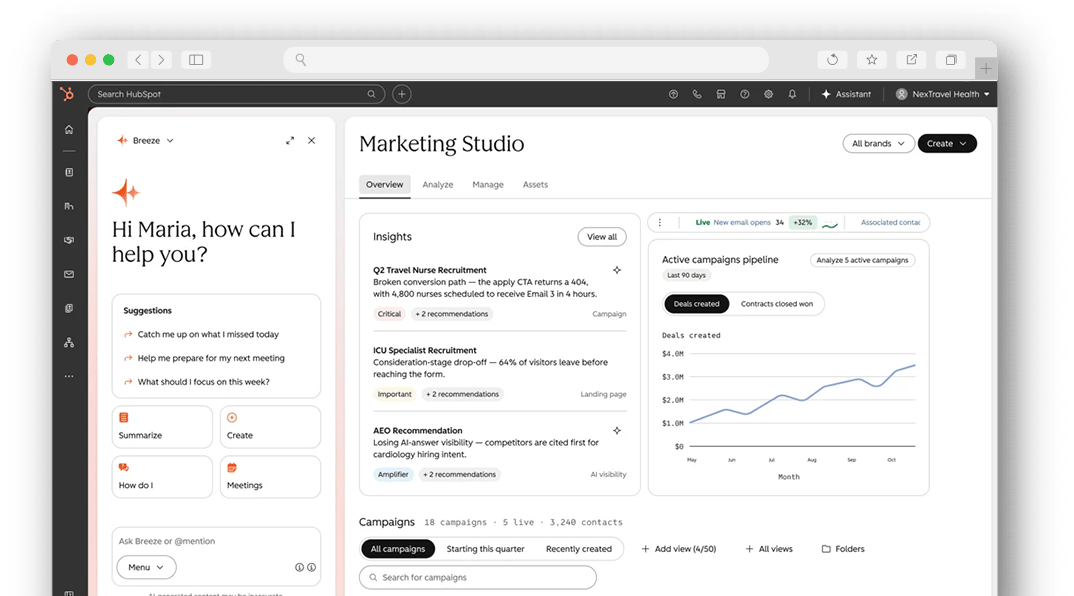Click the info icons in Breeze input
Viewport: 1074px width, 596px height.
pos(305,567)
